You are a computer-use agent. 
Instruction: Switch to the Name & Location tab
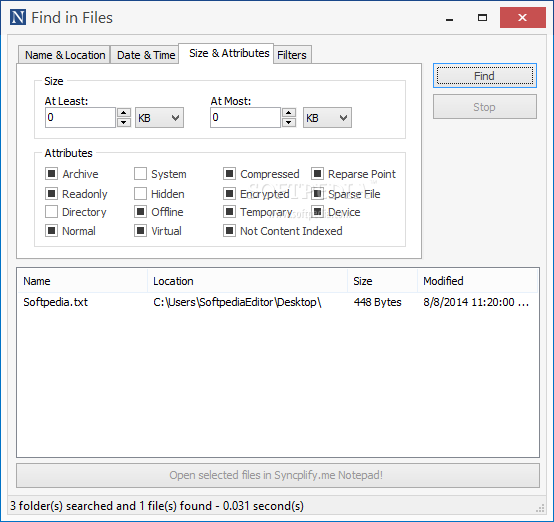coord(65,55)
